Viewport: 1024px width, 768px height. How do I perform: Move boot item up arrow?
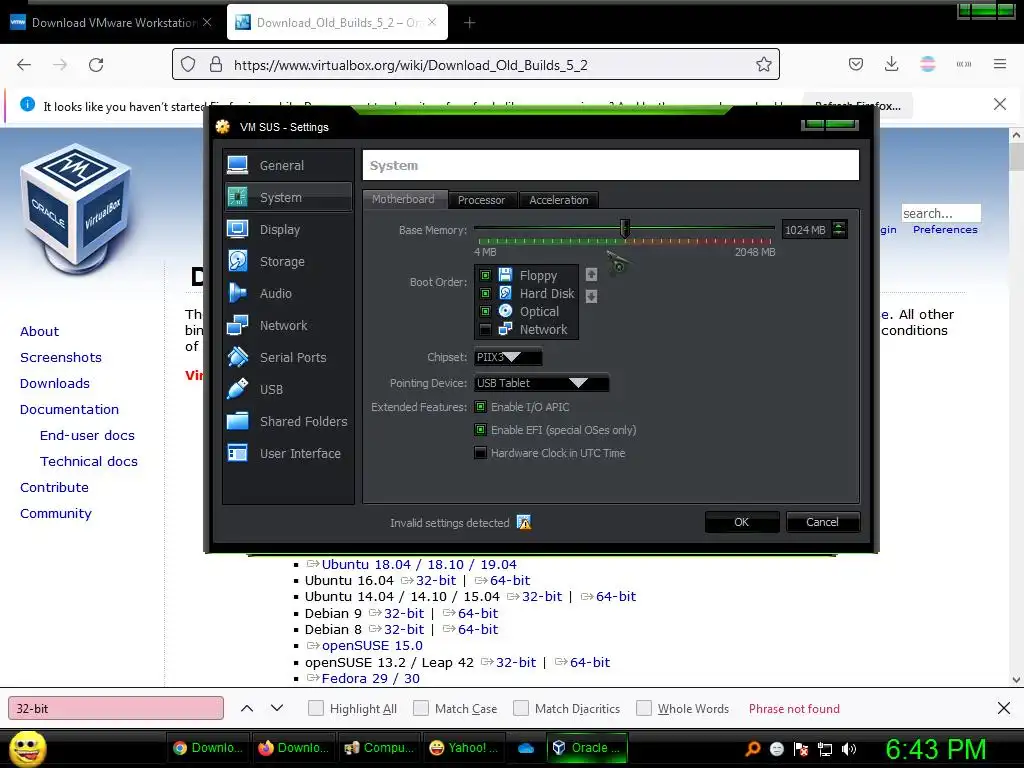click(591, 275)
